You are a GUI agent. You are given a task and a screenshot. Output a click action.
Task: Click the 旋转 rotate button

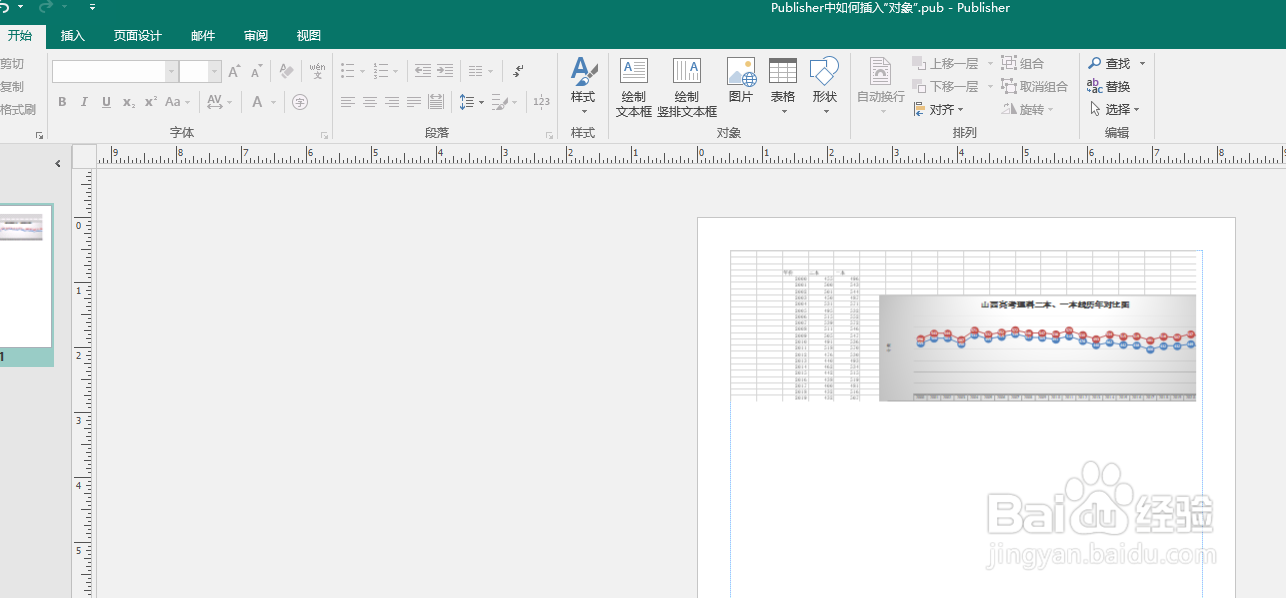1024,109
